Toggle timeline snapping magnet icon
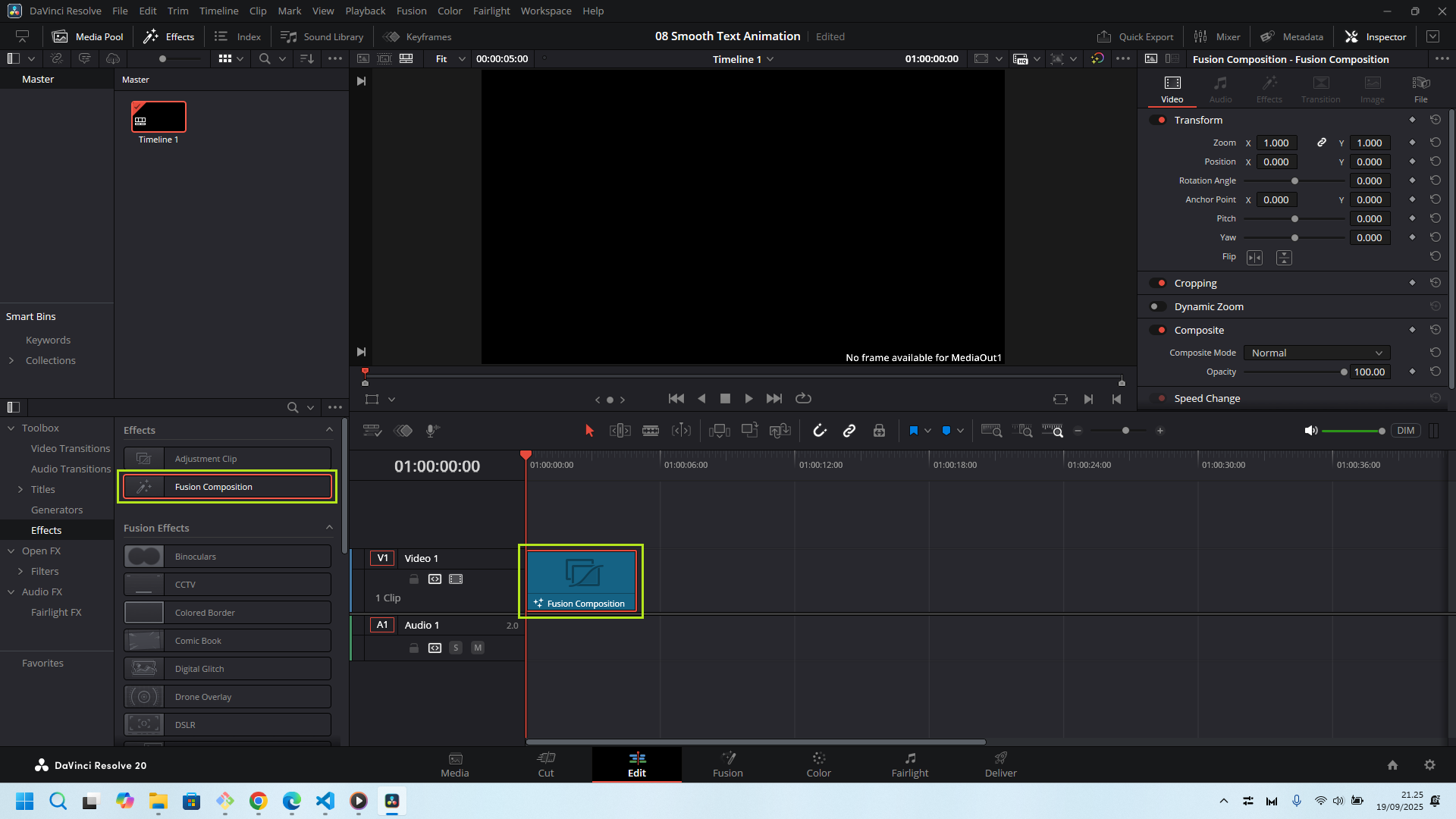The image size is (1456, 819). pyautogui.click(x=820, y=431)
